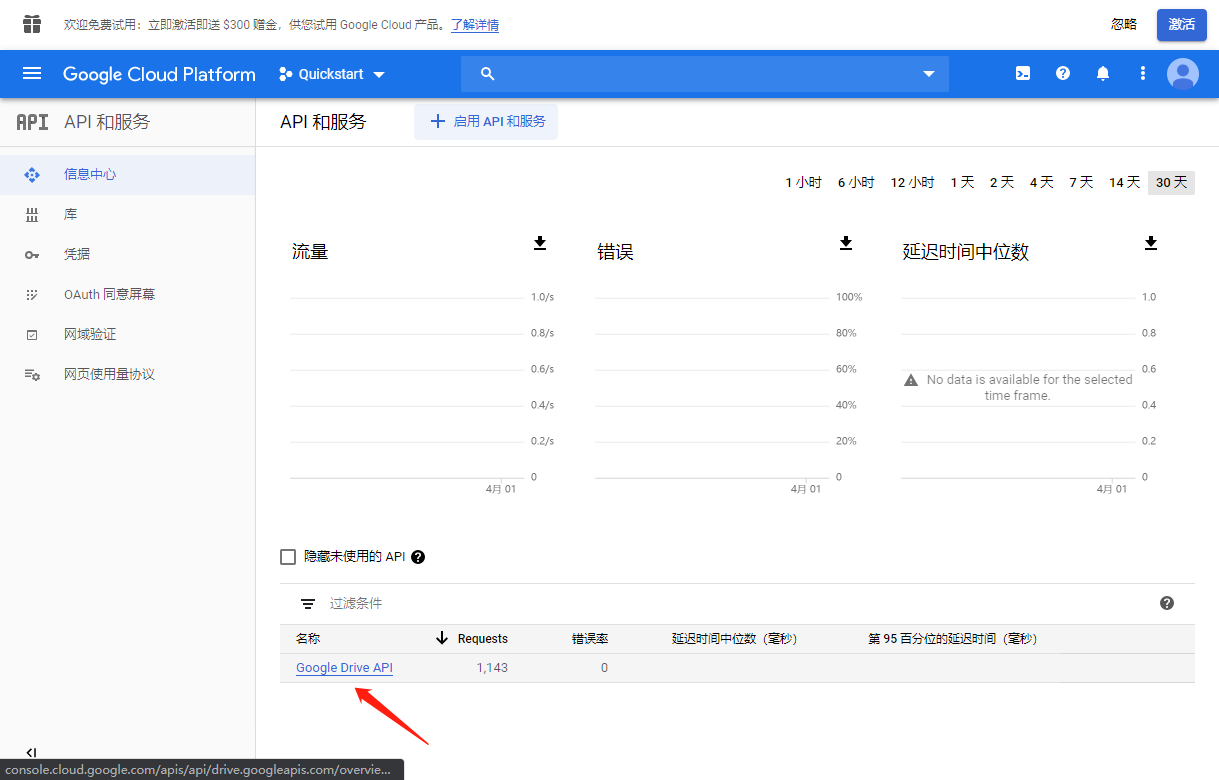Select the 14 天 time range
Screen dimensions: 1219x780
click(x=1124, y=182)
